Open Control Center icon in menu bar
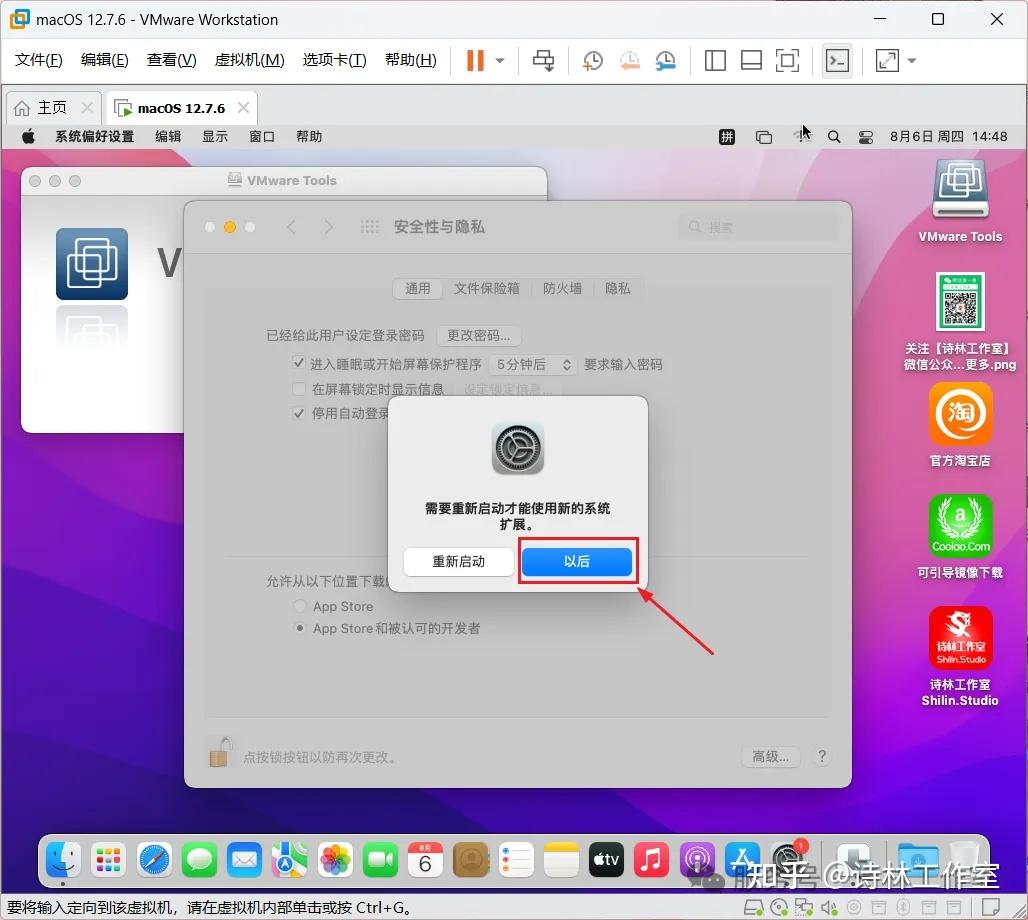Screen dimensions: 1028x920 (x=866, y=137)
